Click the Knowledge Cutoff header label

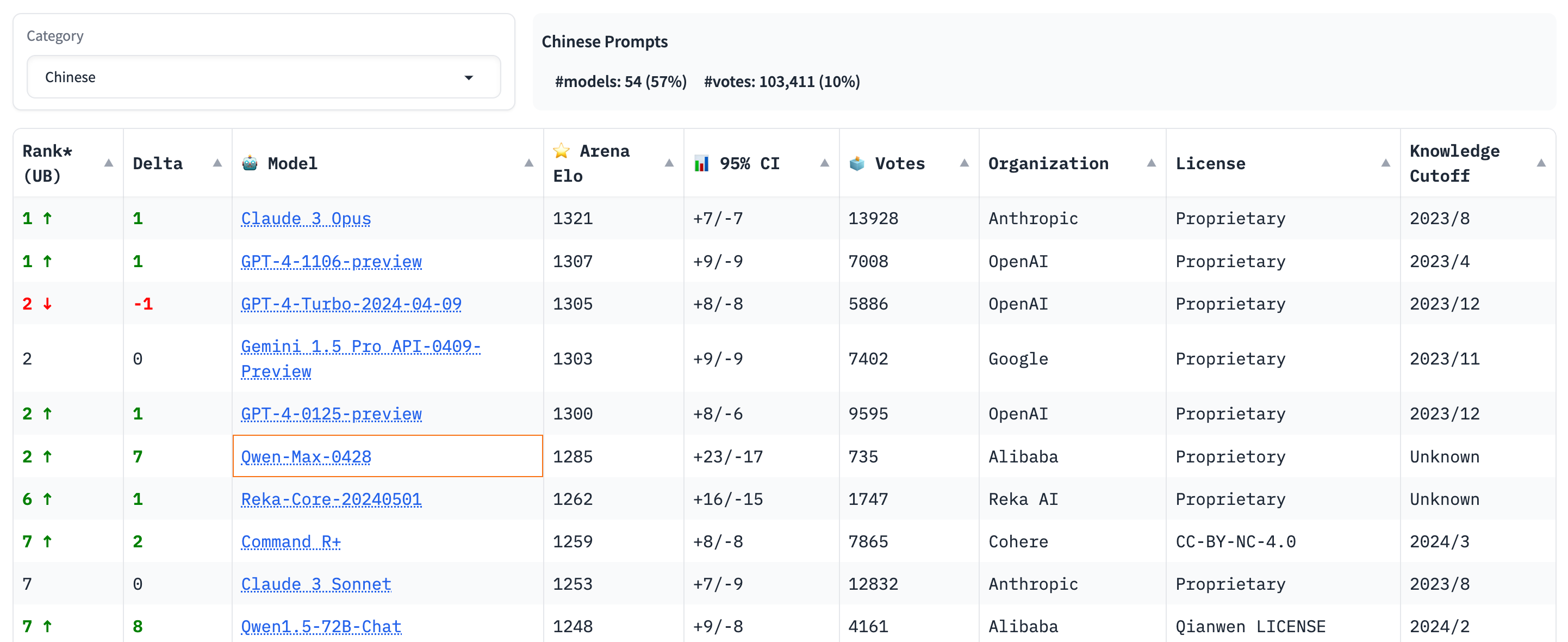click(x=1454, y=163)
